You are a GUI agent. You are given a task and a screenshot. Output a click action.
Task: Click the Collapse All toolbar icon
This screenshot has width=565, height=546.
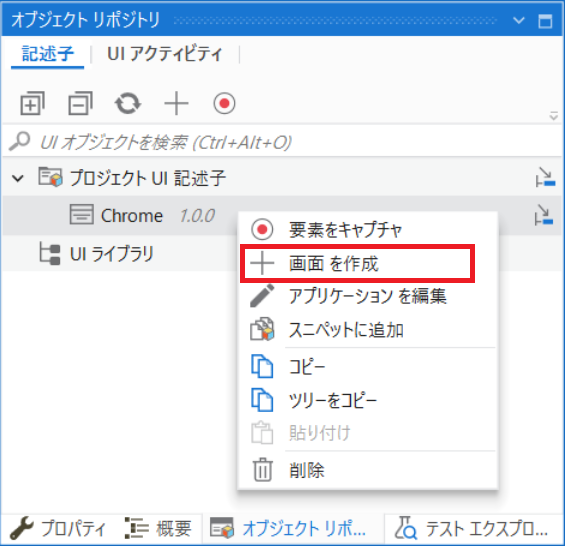point(80,103)
